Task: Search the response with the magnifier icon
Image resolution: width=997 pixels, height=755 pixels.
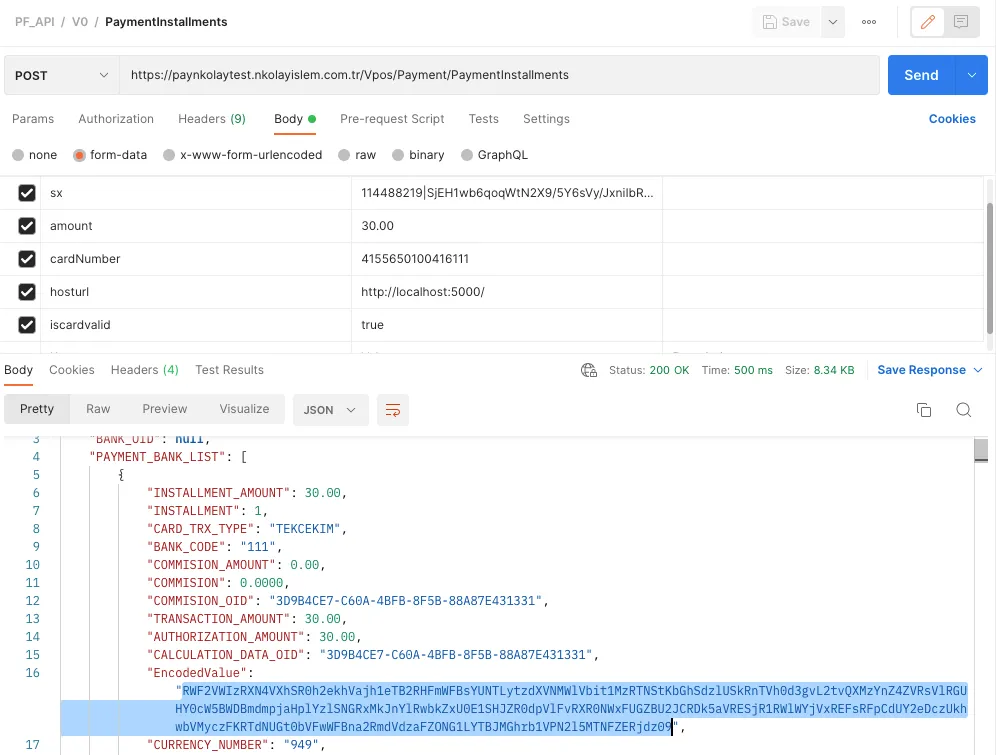Action: click(x=963, y=410)
